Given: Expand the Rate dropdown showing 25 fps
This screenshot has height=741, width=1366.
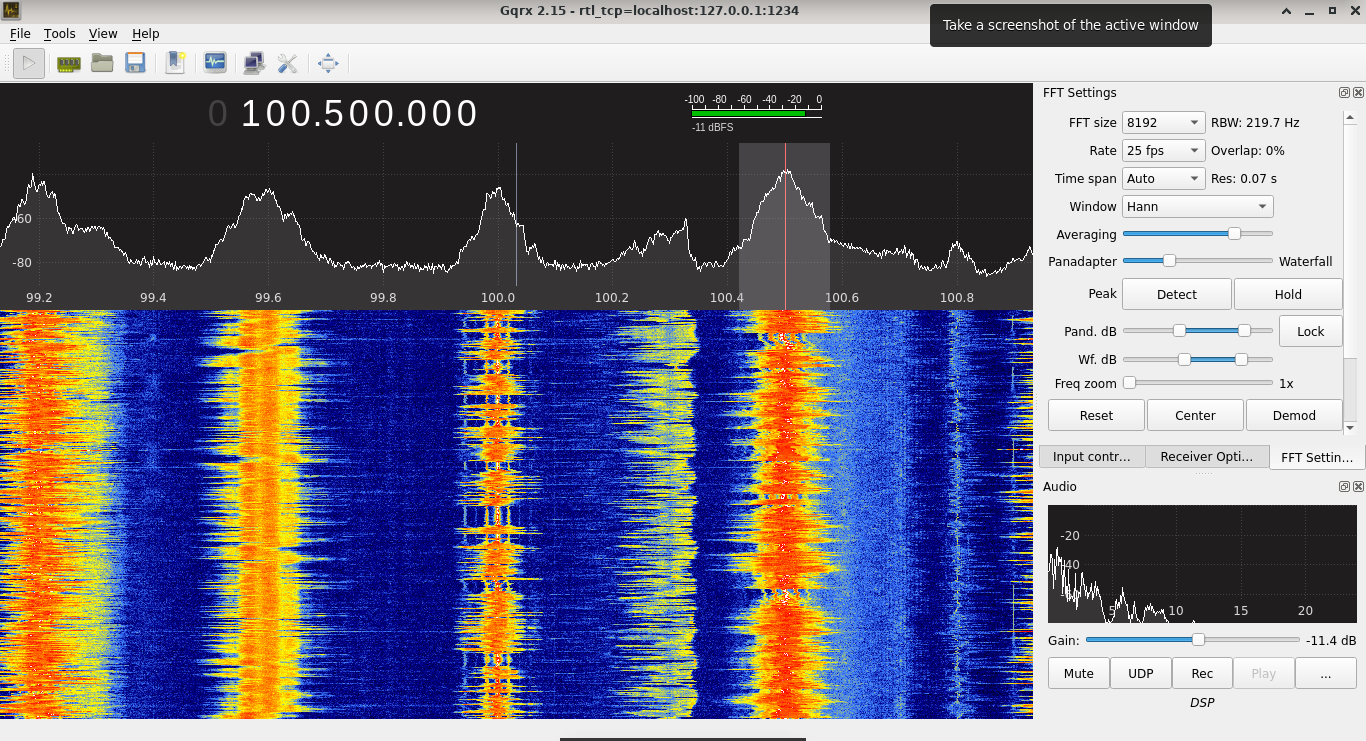Looking at the screenshot, I should [x=1163, y=150].
